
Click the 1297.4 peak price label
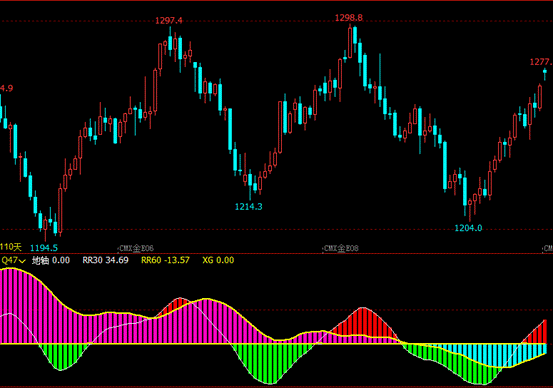pyautogui.click(x=169, y=21)
